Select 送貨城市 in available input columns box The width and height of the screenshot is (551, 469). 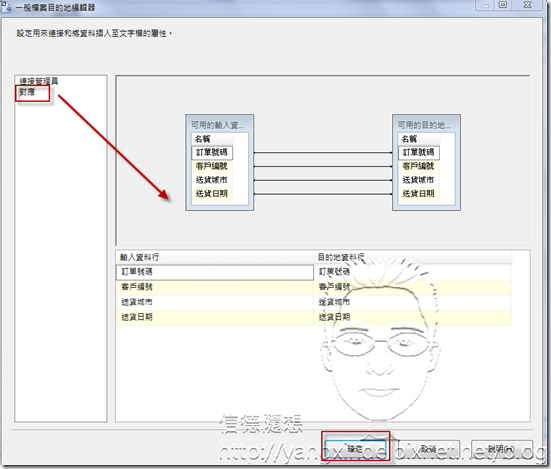pyautogui.click(x=212, y=180)
